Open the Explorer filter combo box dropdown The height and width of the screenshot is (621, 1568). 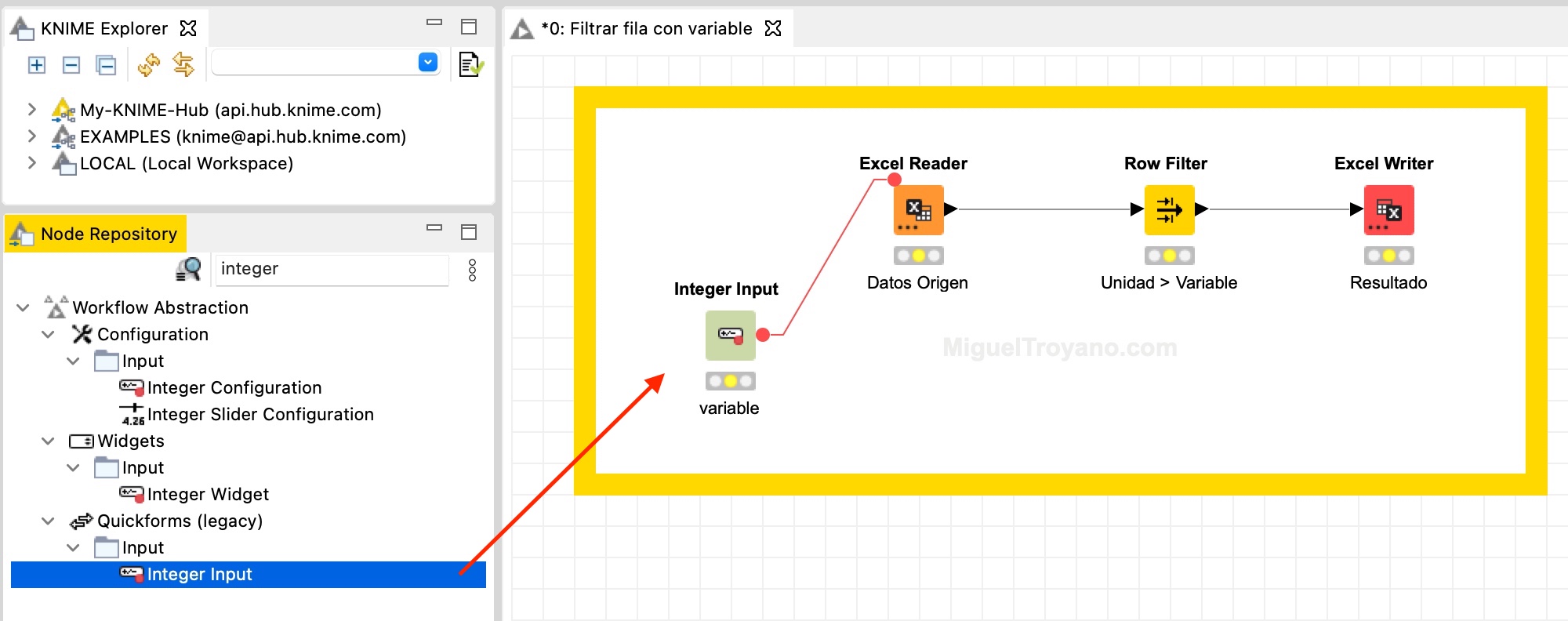click(x=428, y=63)
